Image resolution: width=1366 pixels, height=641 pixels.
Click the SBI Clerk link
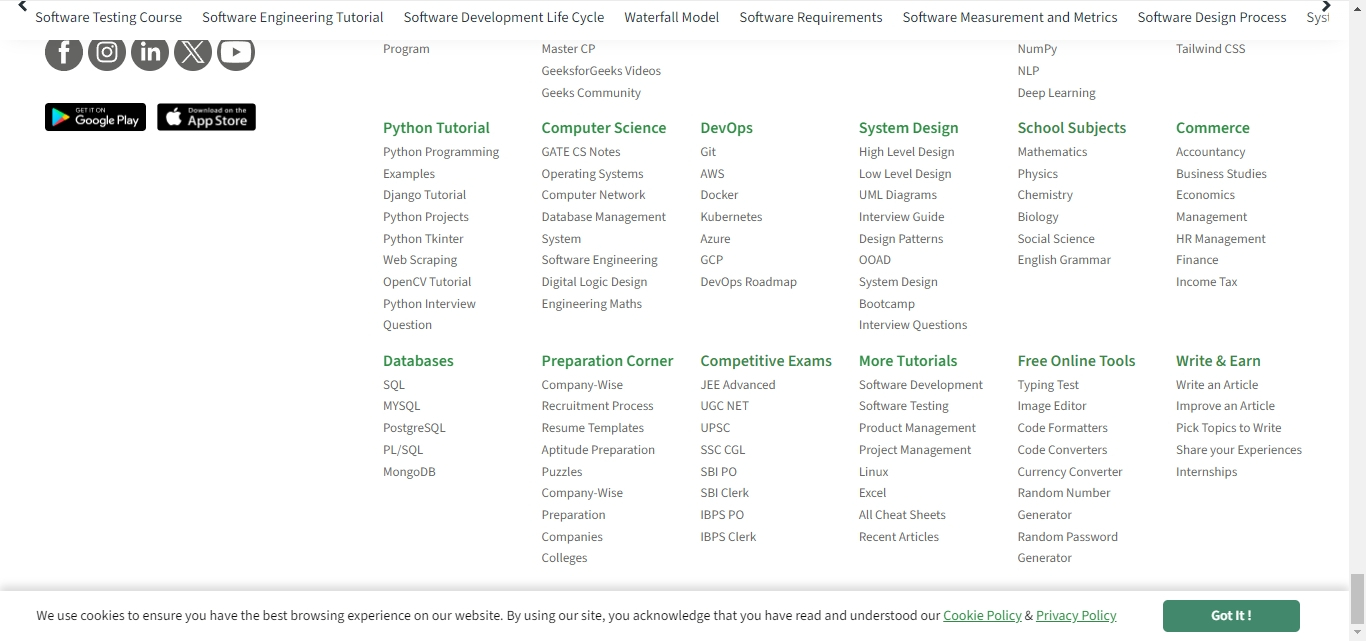pos(725,493)
